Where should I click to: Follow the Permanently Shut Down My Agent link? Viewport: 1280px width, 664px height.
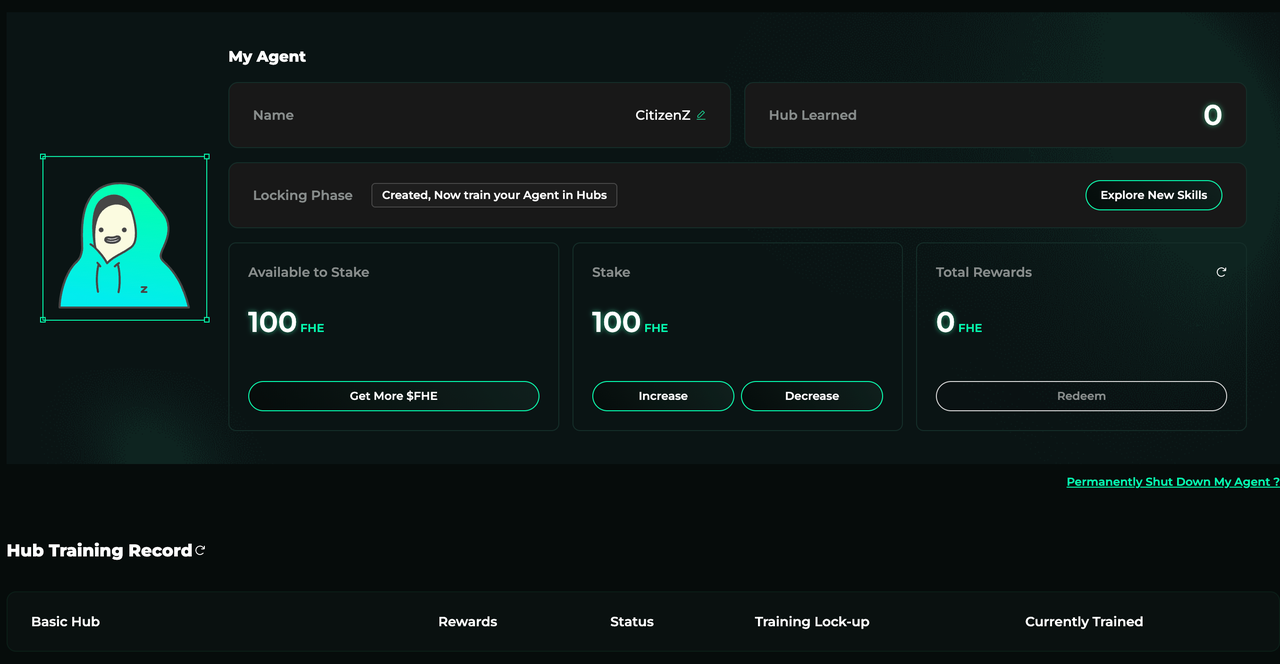[1172, 482]
